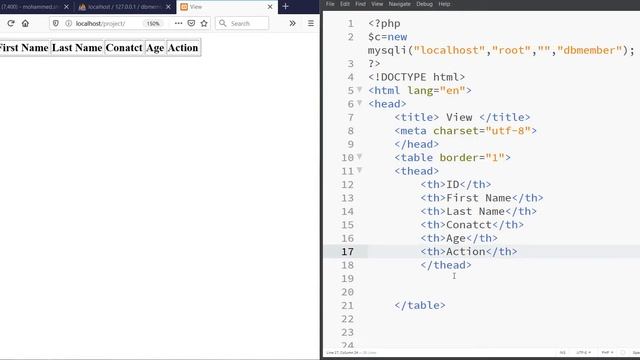
Task: Click the Last Name table header
Action: tap(77, 48)
